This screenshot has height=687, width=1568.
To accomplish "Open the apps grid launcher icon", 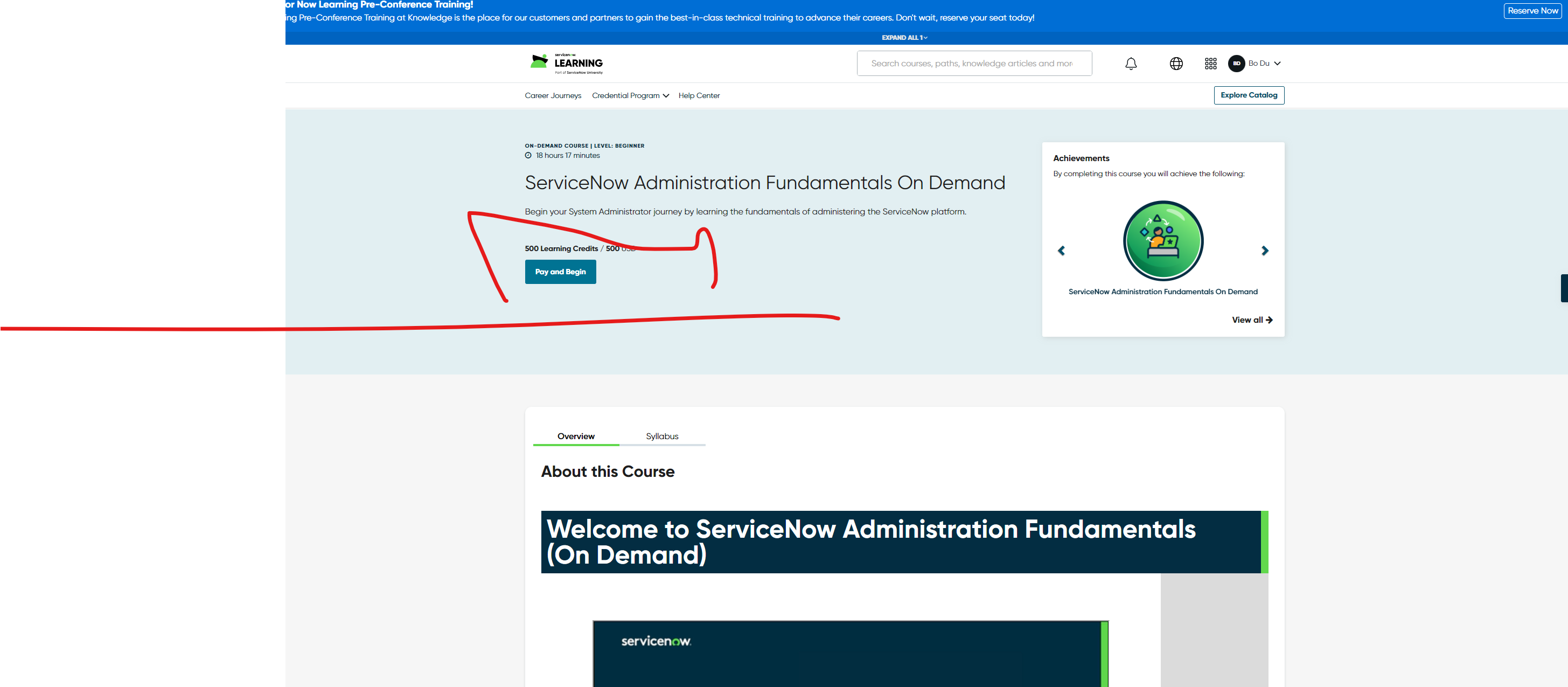I will coord(1210,64).
